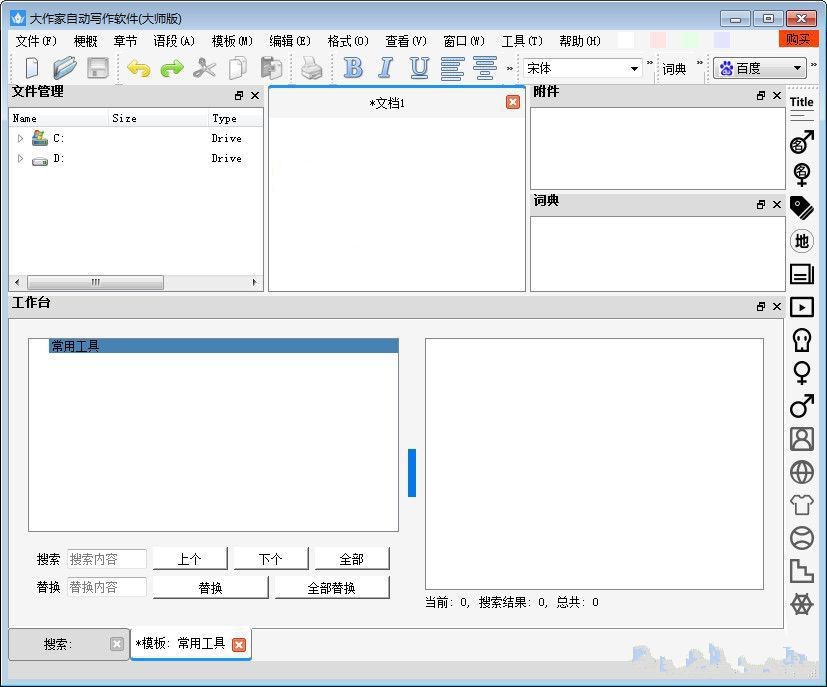The height and width of the screenshot is (687, 827).
Task: Click the Print icon in toolbar
Action: click(x=312, y=68)
